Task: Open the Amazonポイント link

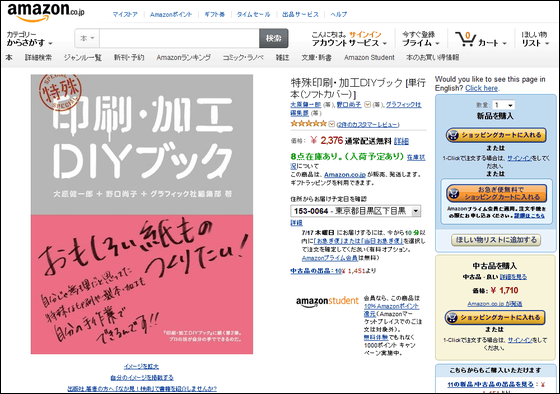Action: (x=171, y=14)
